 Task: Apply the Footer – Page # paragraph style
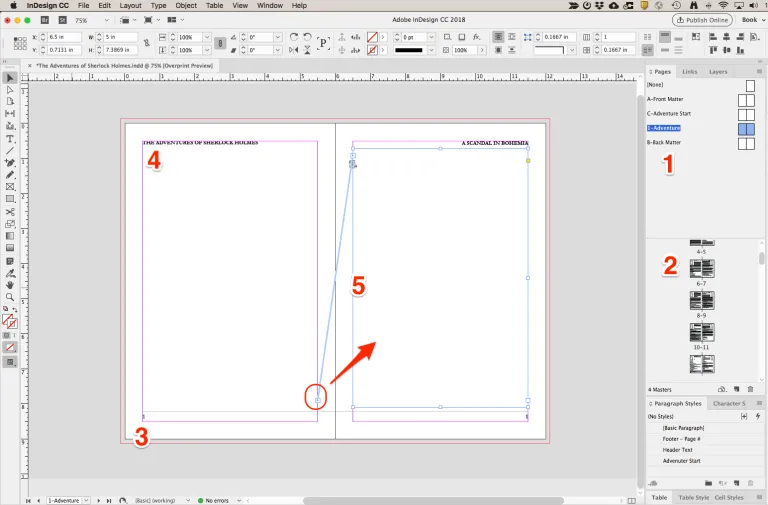[x=705, y=439]
